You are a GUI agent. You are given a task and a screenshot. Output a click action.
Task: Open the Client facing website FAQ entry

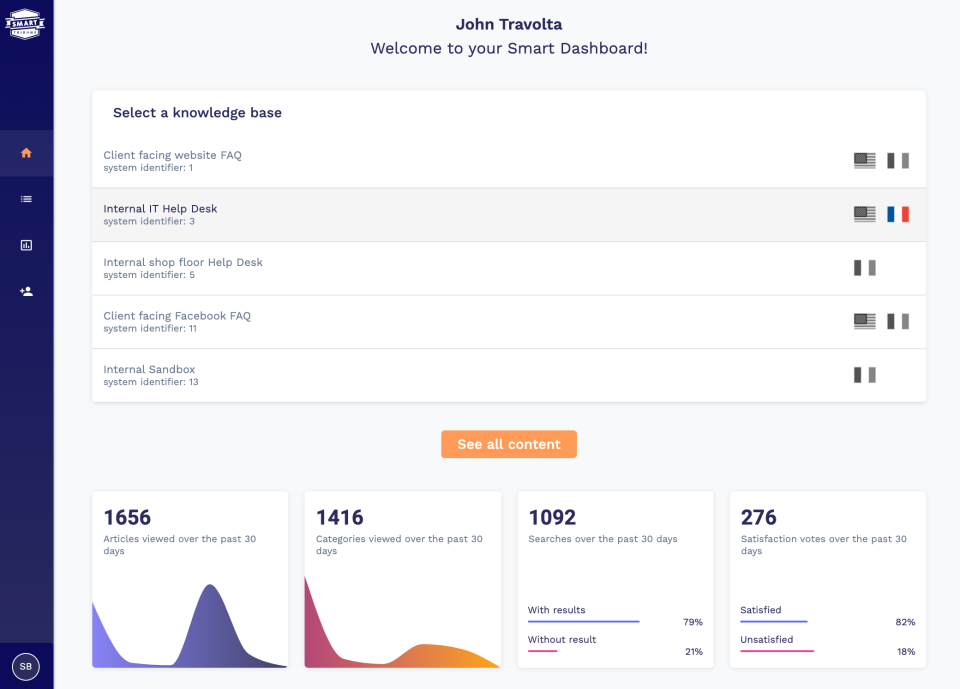400,161
